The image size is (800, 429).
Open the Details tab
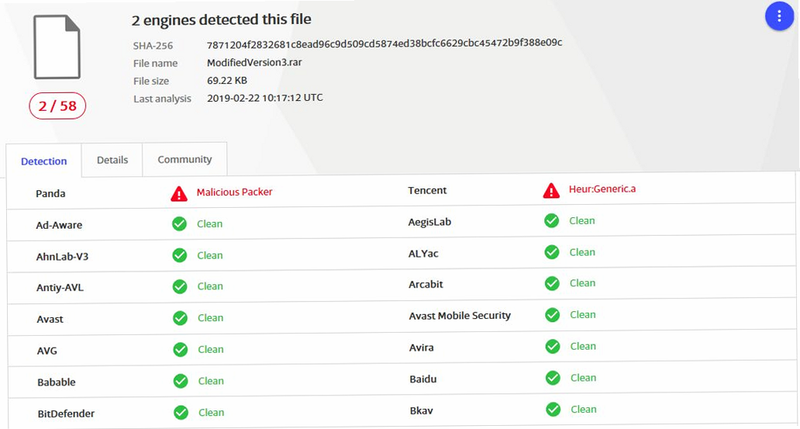coord(112,160)
